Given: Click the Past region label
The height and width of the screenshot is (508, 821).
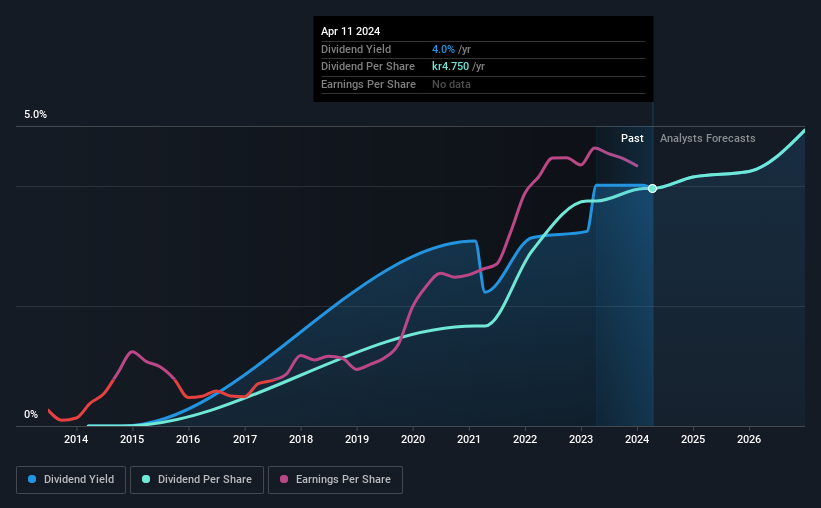Looking at the screenshot, I should (632, 138).
